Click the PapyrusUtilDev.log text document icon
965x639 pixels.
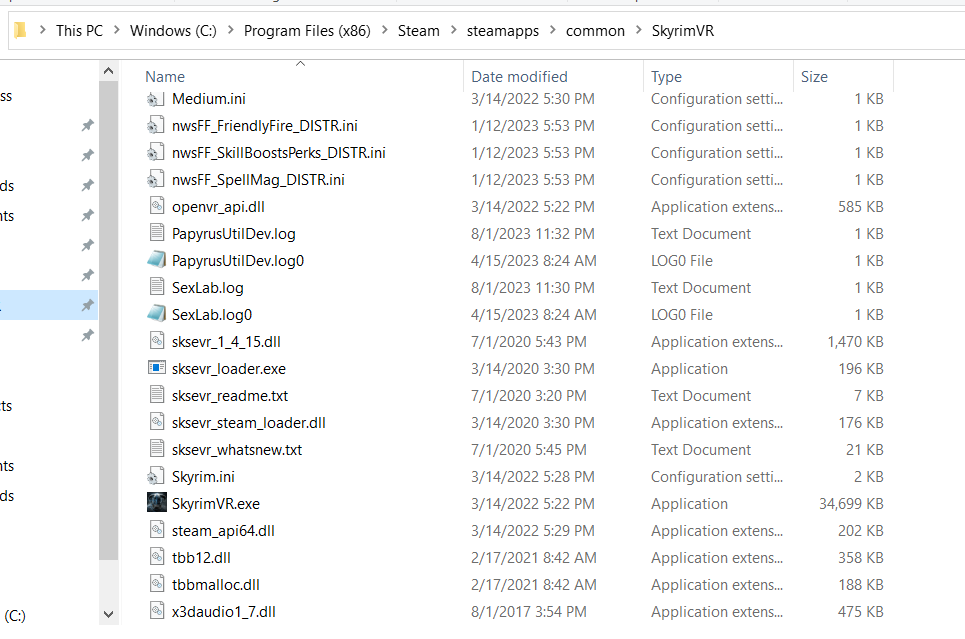156,233
